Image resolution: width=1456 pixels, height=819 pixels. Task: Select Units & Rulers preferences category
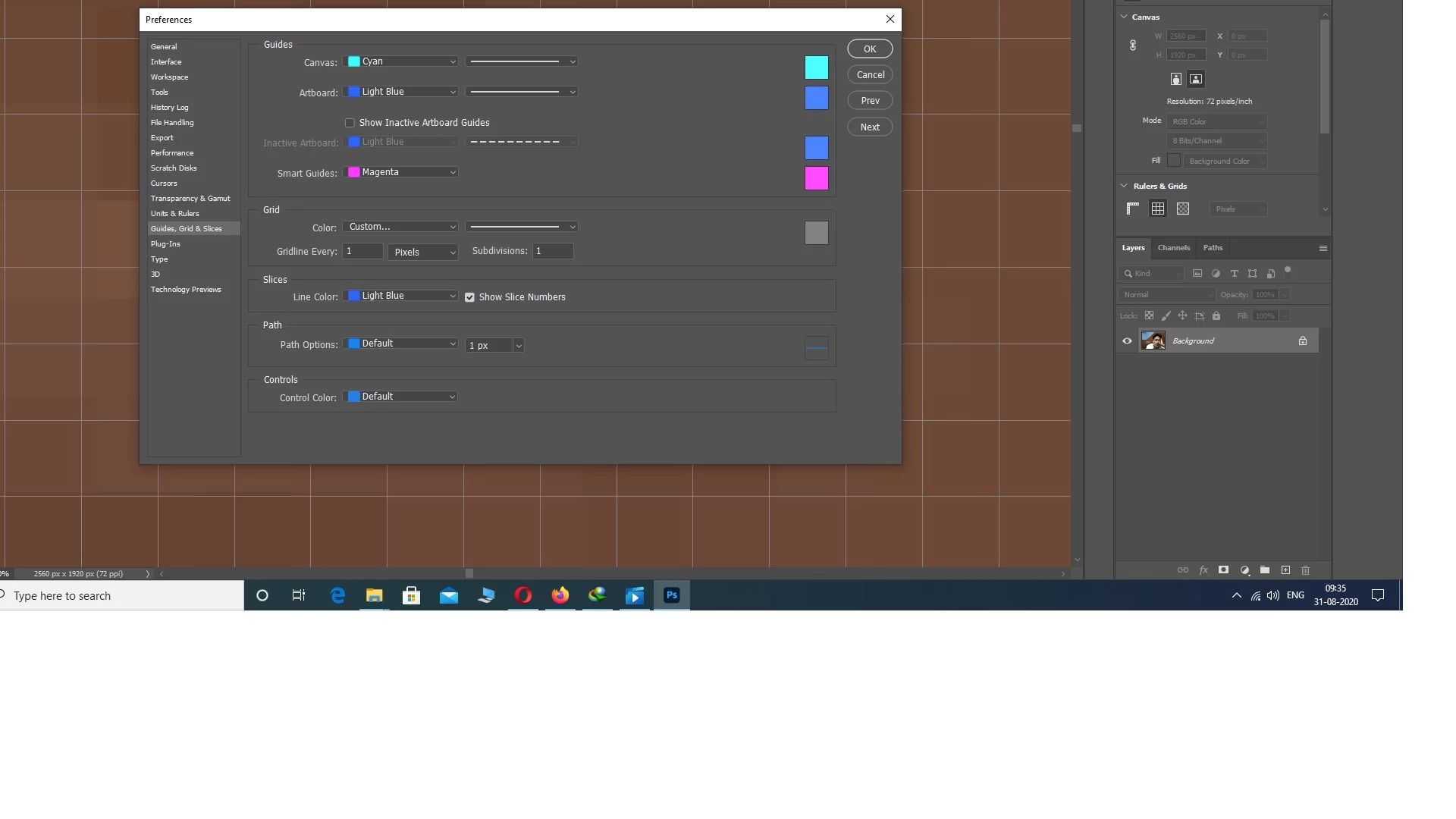click(x=175, y=214)
